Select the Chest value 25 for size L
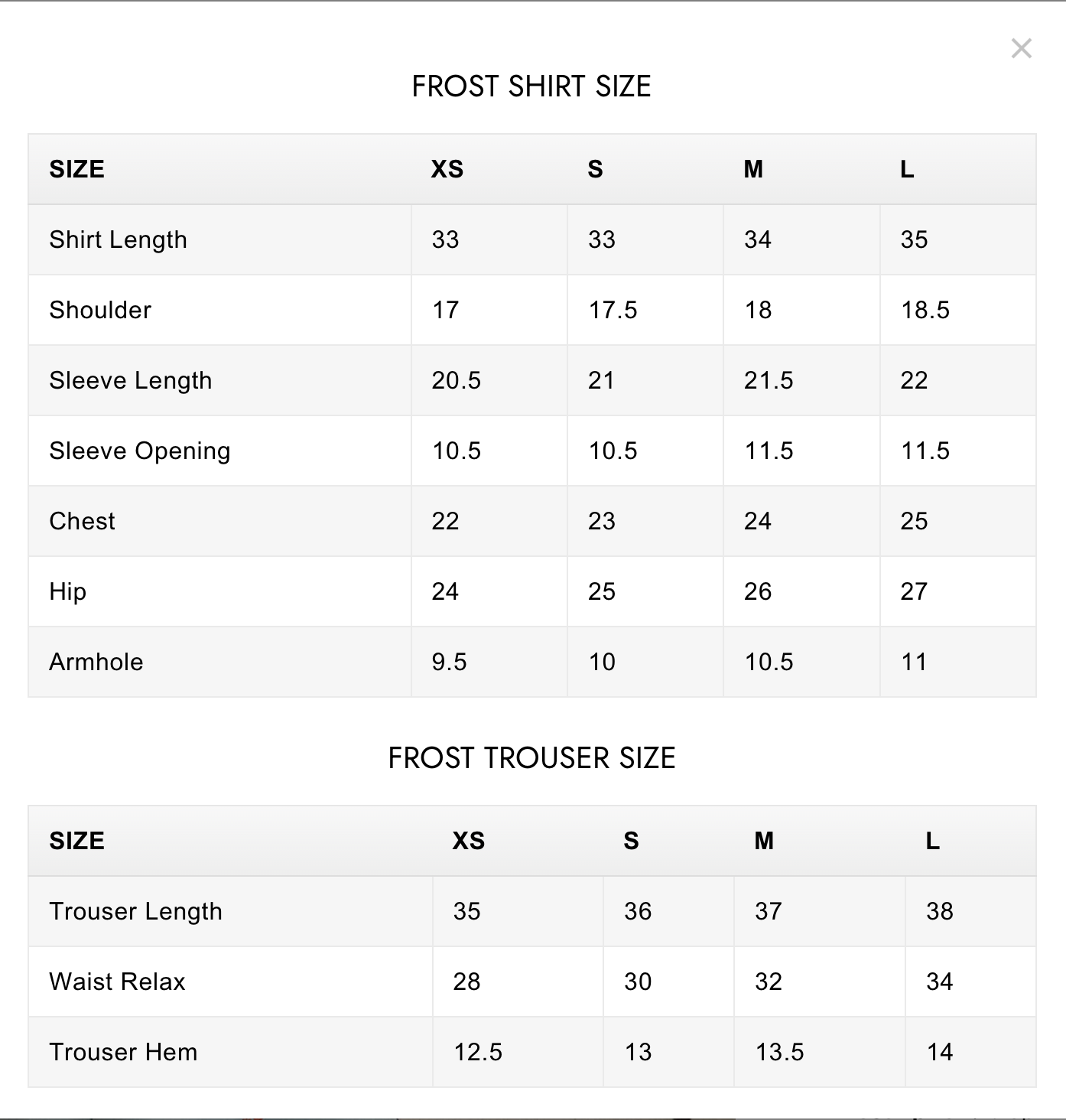The width and height of the screenshot is (1066, 1120). tap(914, 521)
